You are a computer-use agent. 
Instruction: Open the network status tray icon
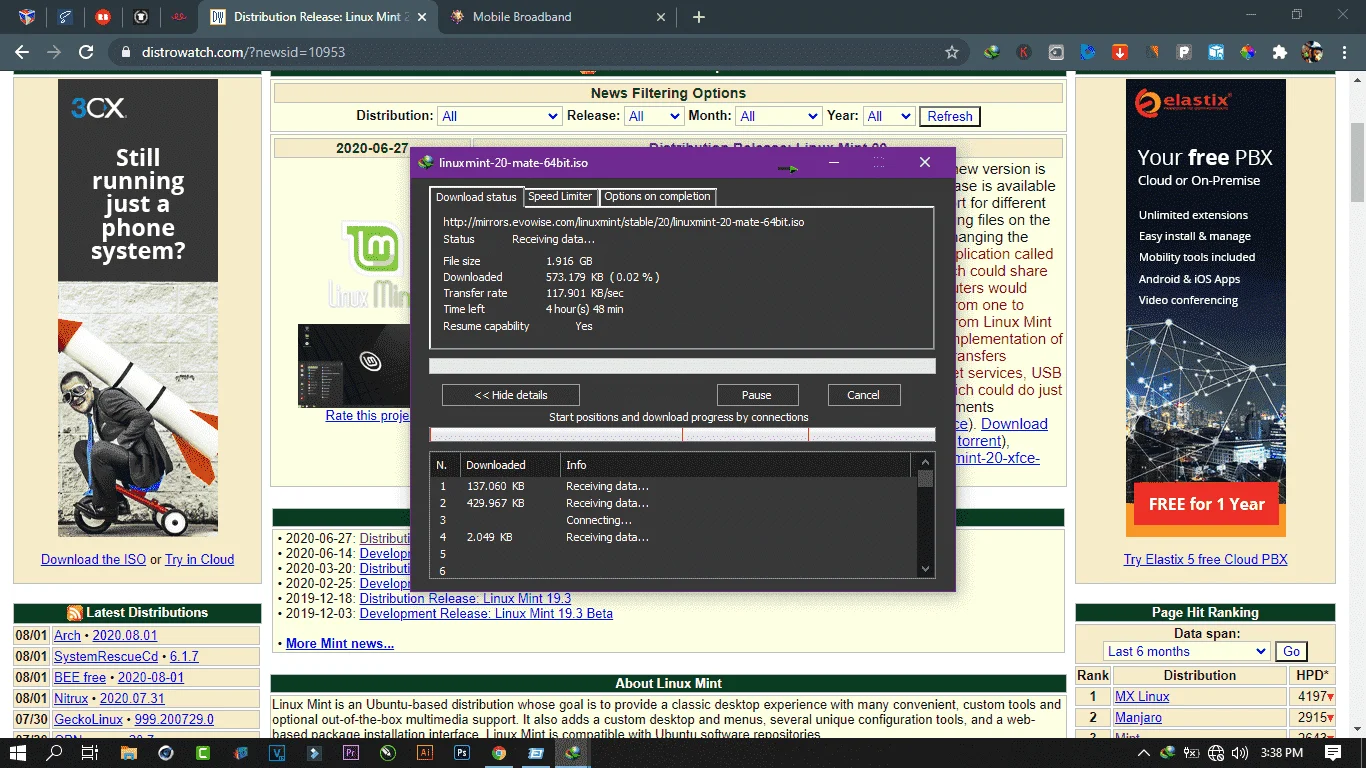tap(1216, 753)
